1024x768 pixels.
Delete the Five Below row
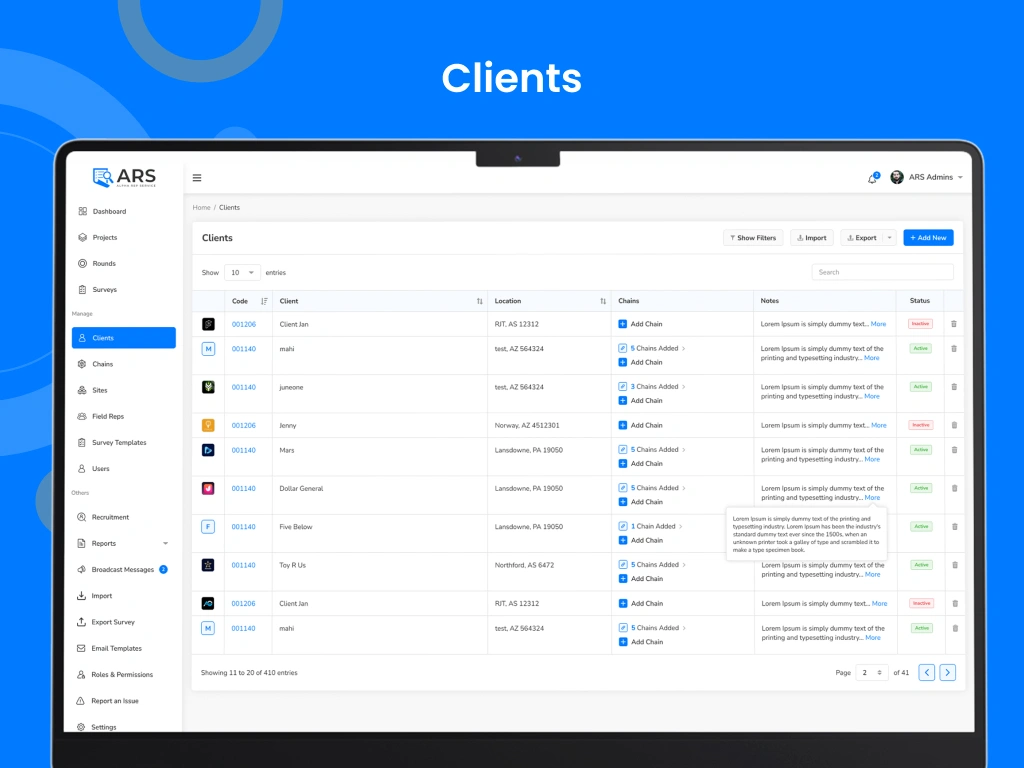[x=954, y=527]
